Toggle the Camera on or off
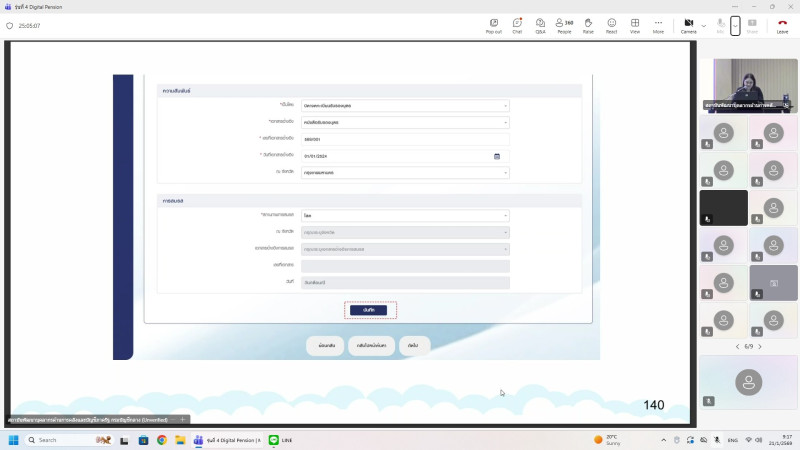Screen dimensions: 800x450 pyautogui.click(x=689, y=25)
